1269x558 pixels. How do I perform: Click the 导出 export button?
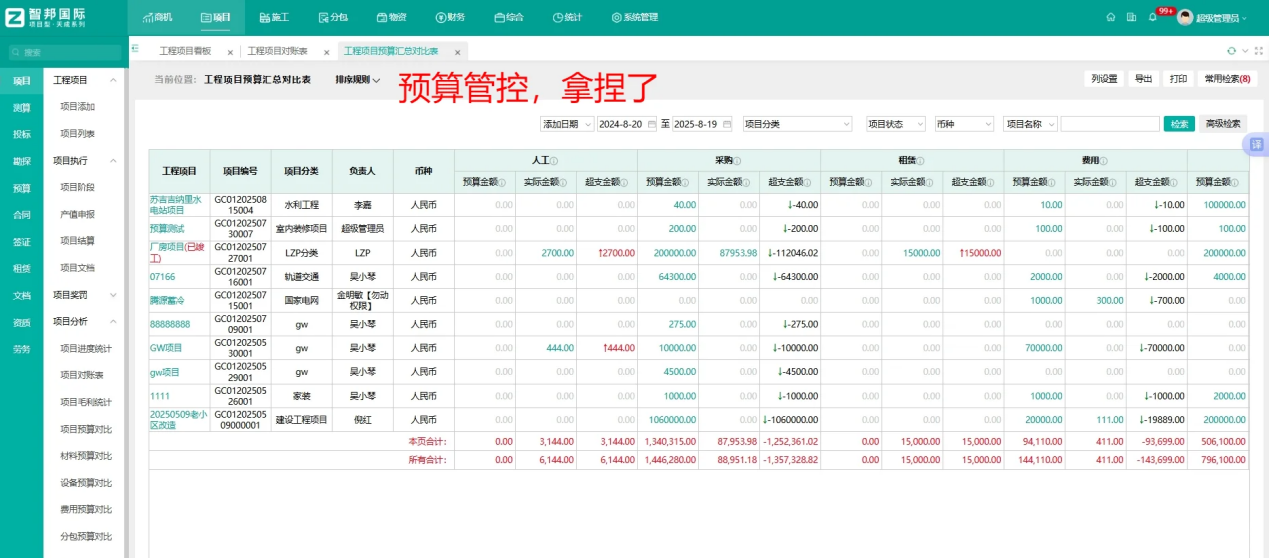click(x=1143, y=79)
